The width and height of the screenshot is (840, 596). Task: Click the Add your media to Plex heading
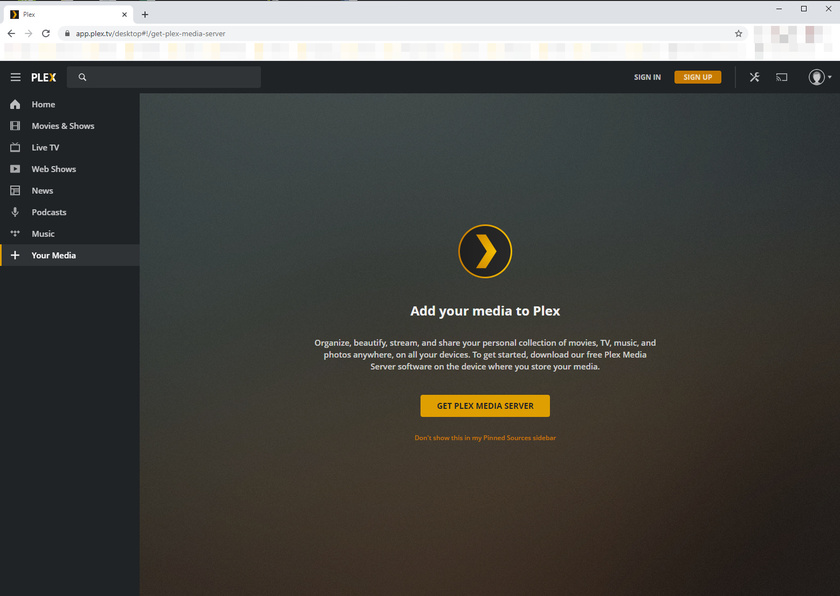(485, 311)
